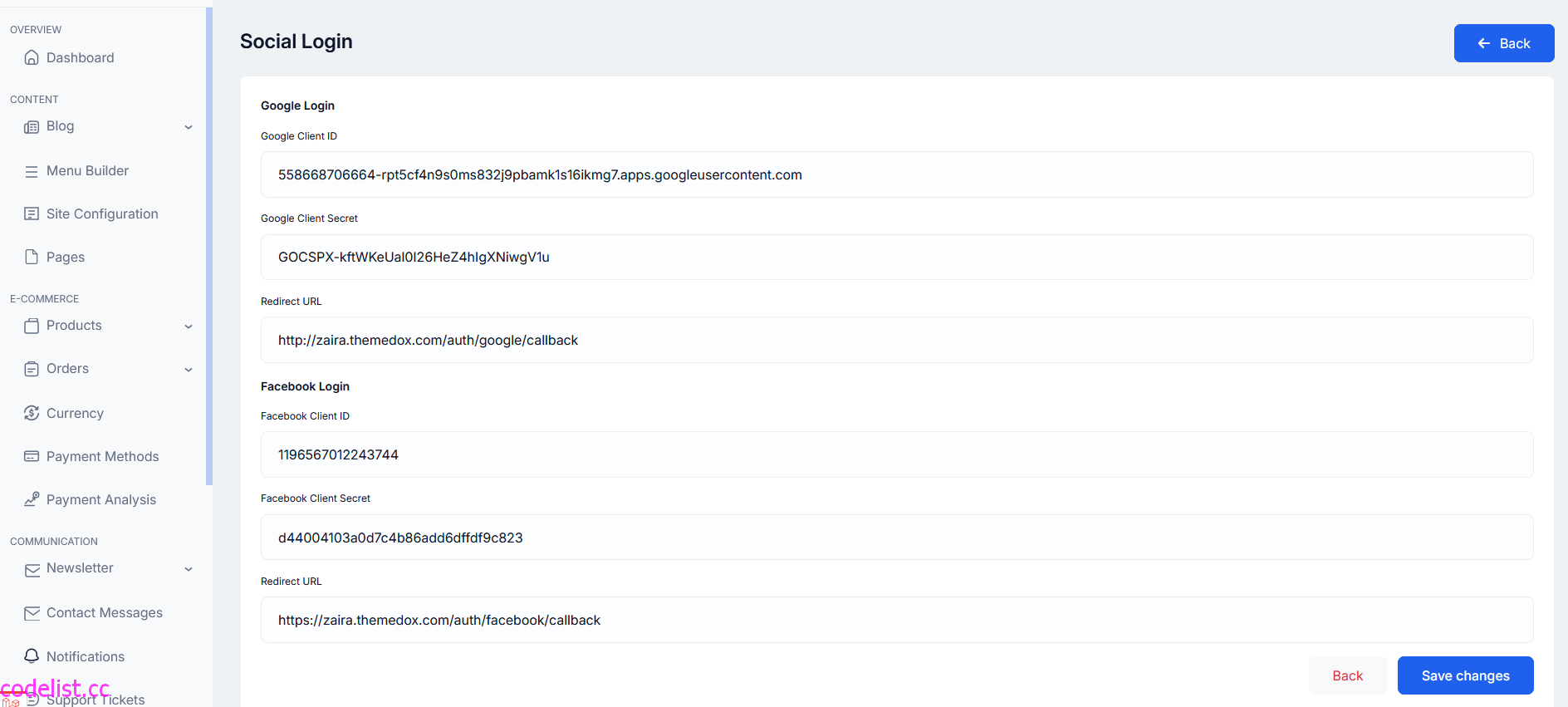Open Site Configuration in sidebar

click(102, 214)
